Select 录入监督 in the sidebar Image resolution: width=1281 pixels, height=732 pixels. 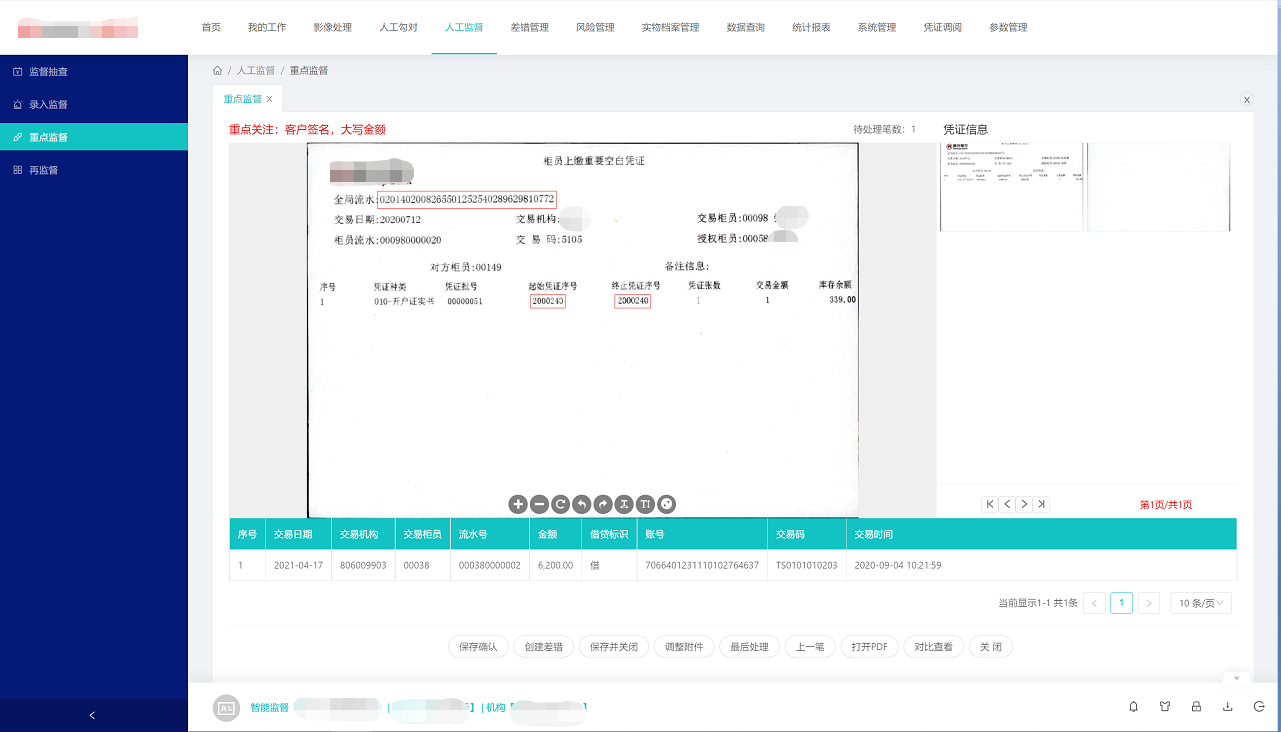(48, 104)
